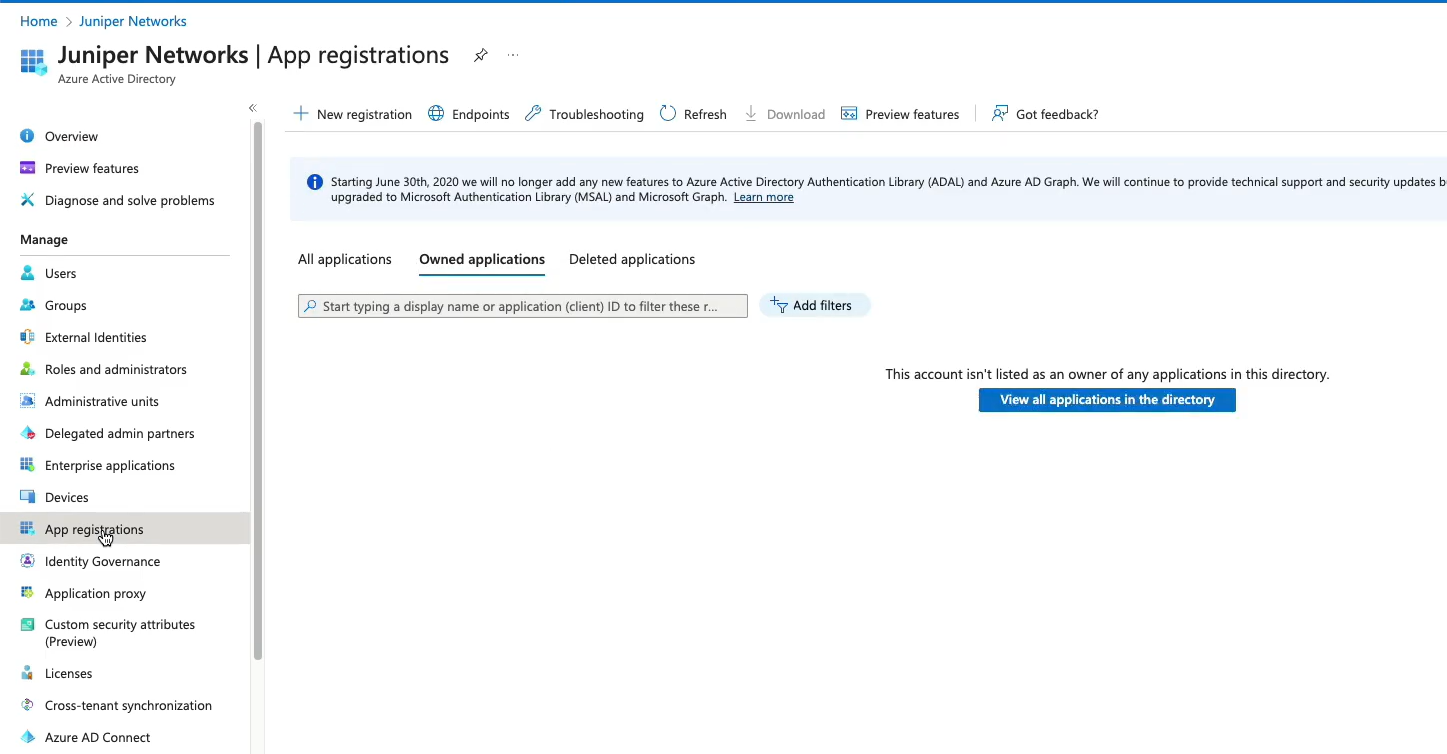This screenshot has width=1447, height=754.
Task: Switch to the Deleted applications tab
Action: pos(632,259)
